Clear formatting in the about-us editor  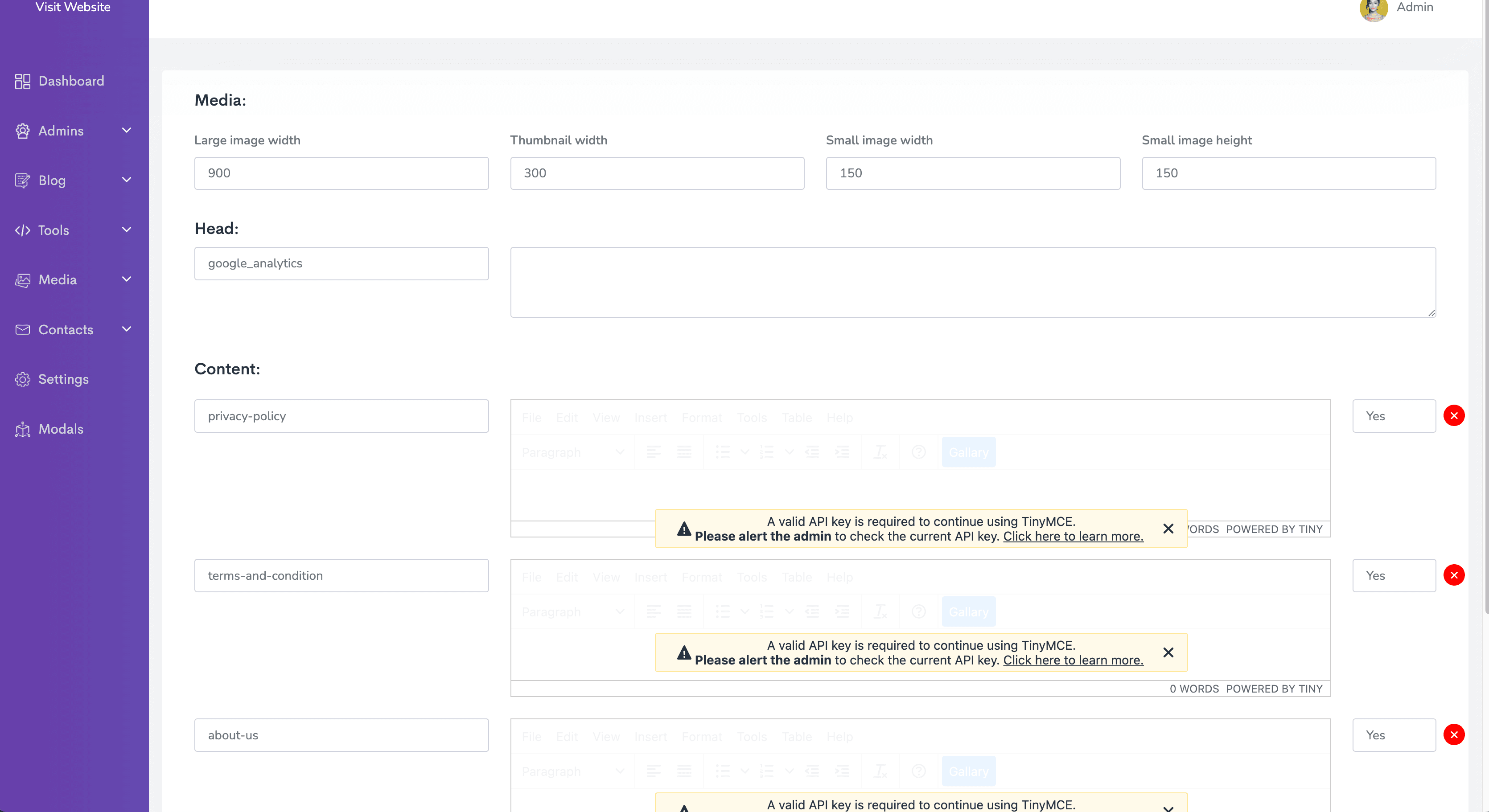(x=880, y=771)
